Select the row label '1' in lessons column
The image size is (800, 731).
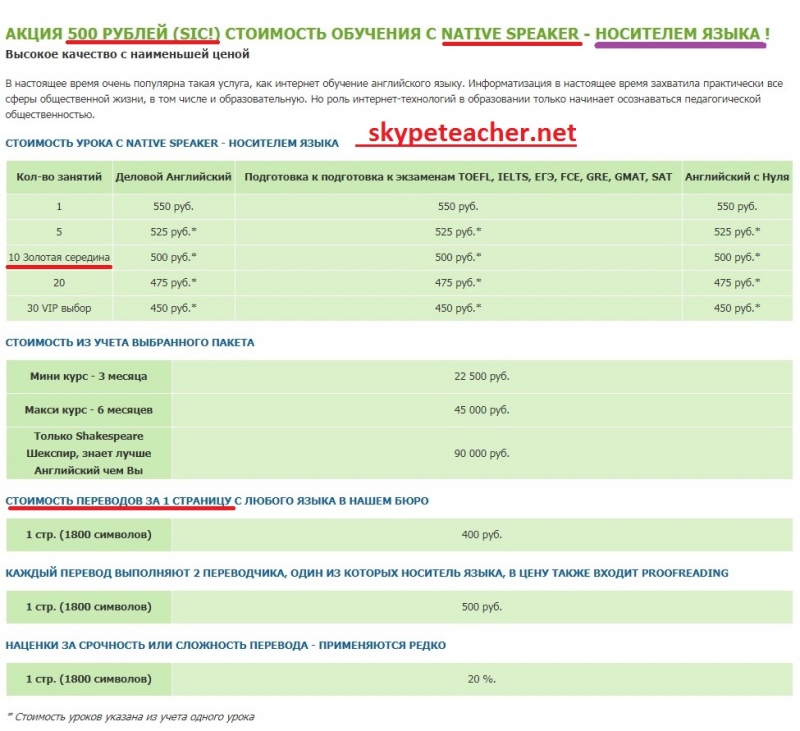[x=59, y=207]
